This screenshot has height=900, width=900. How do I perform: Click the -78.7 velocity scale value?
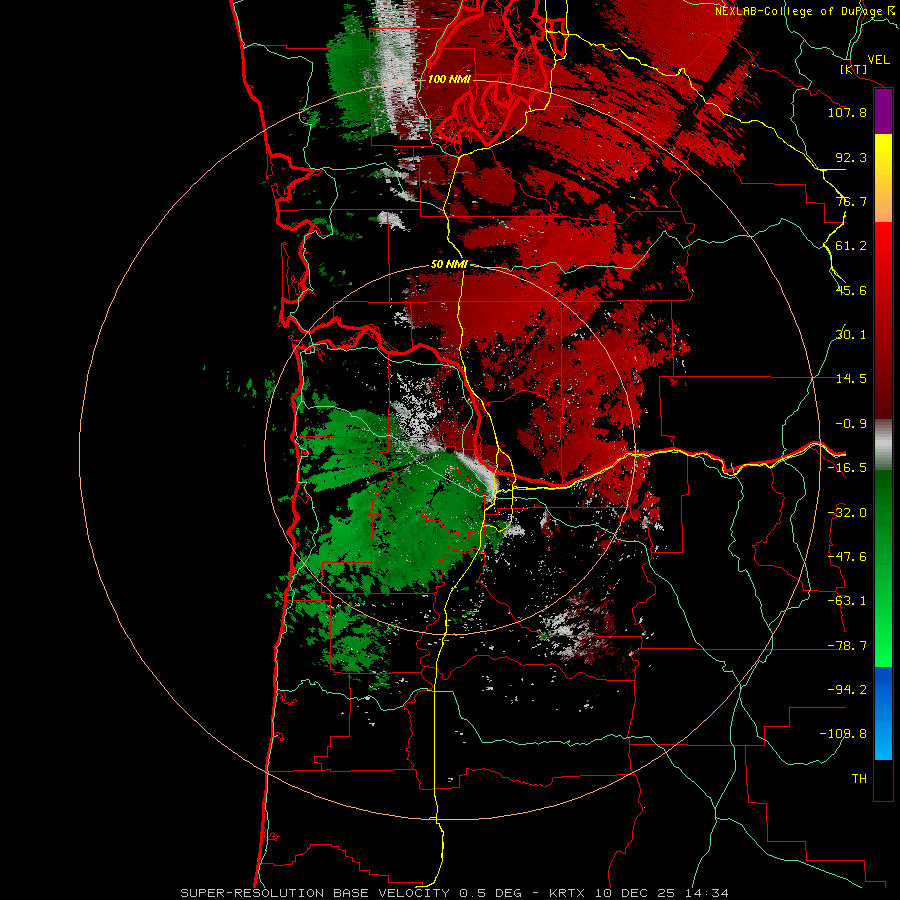[847, 646]
